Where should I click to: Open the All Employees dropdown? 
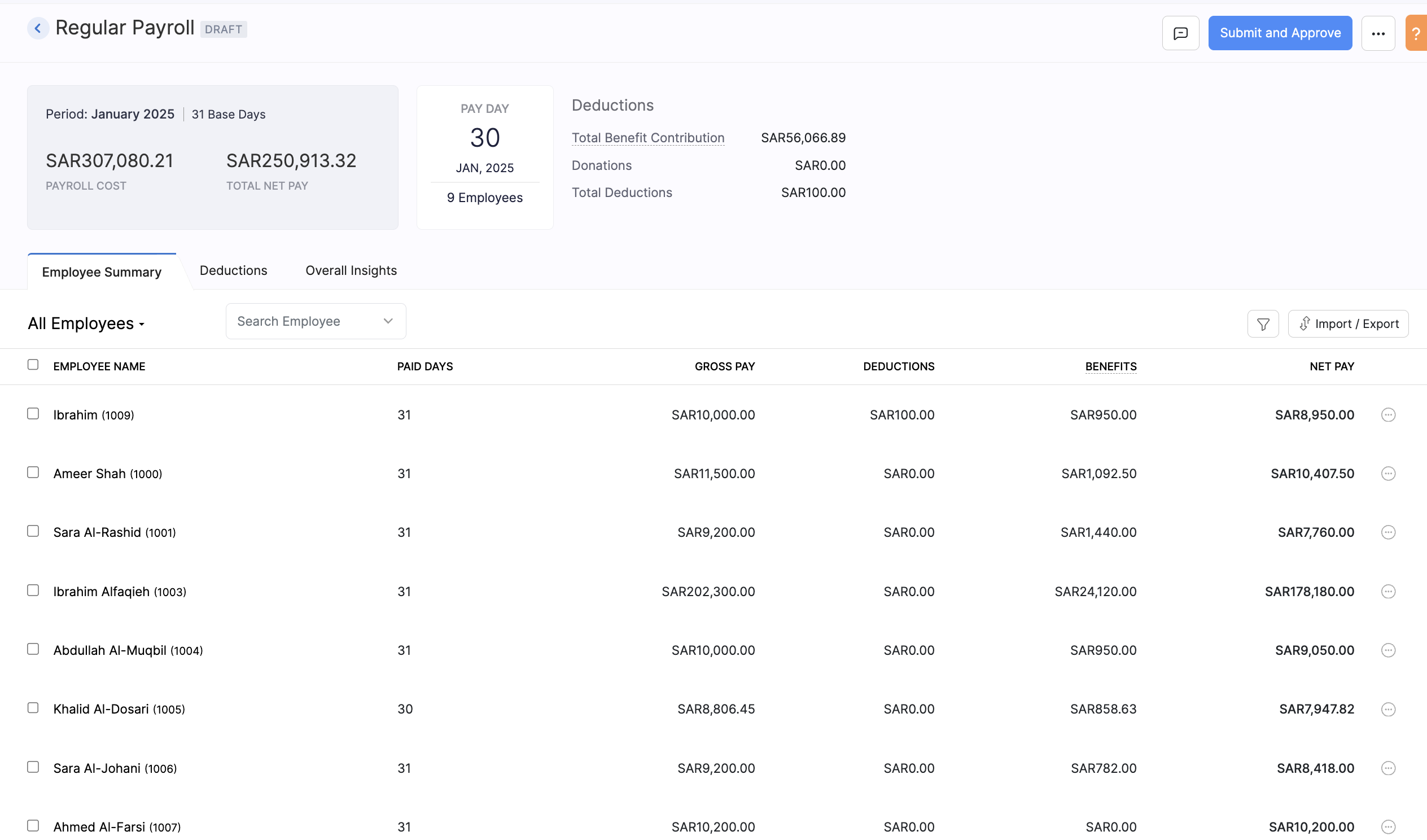point(85,323)
